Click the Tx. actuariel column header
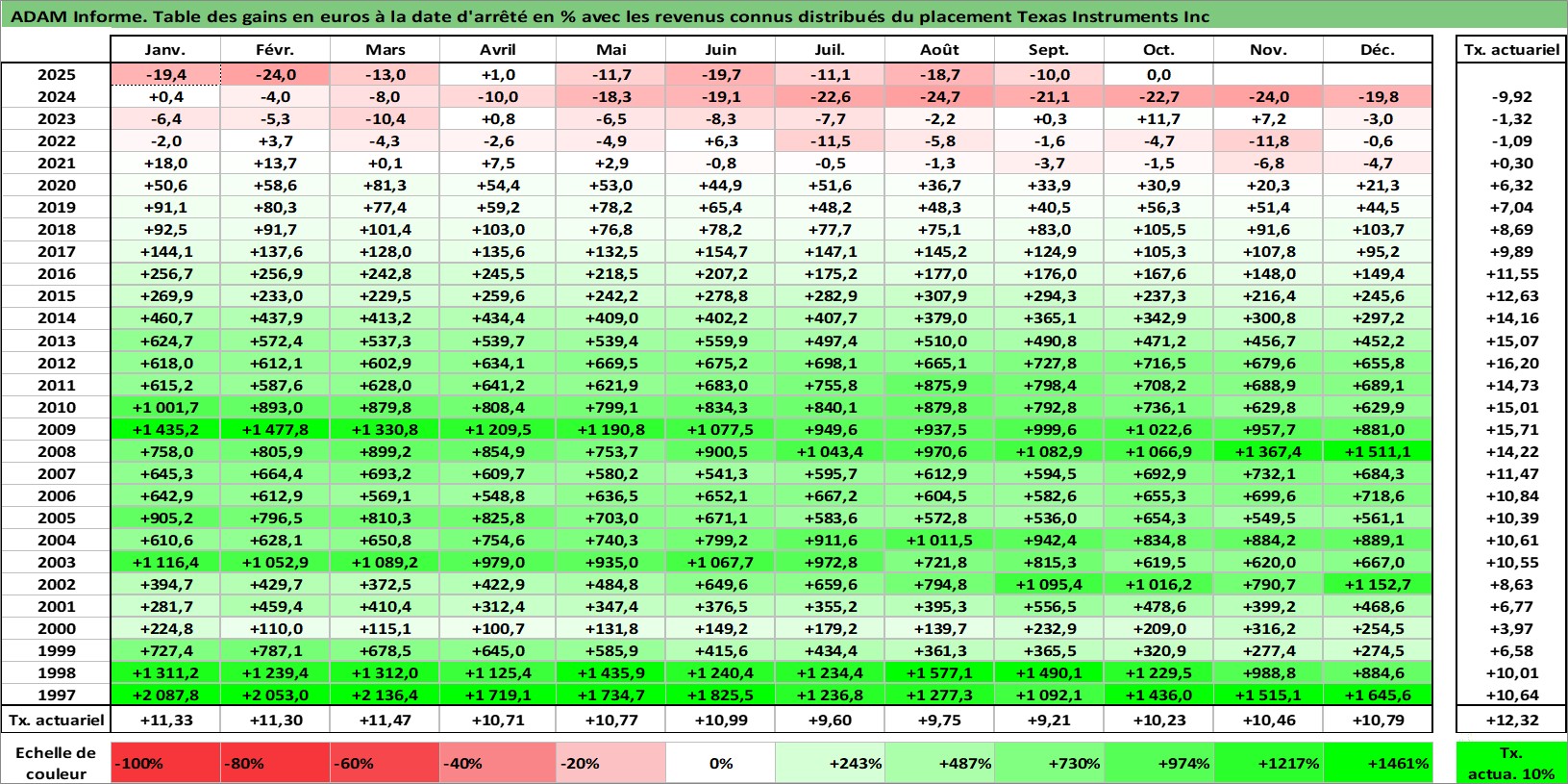This screenshot has height=784, width=1568. 1511,50
